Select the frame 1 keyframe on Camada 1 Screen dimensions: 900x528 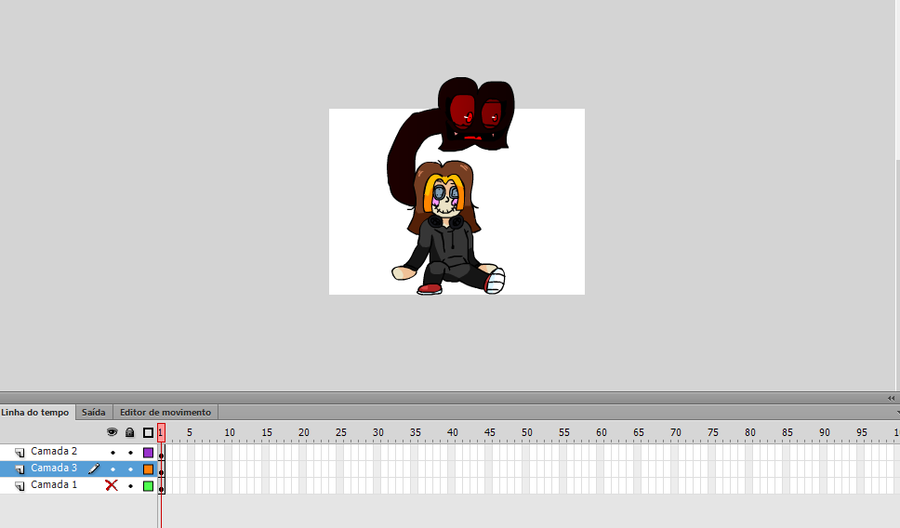pos(162,486)
